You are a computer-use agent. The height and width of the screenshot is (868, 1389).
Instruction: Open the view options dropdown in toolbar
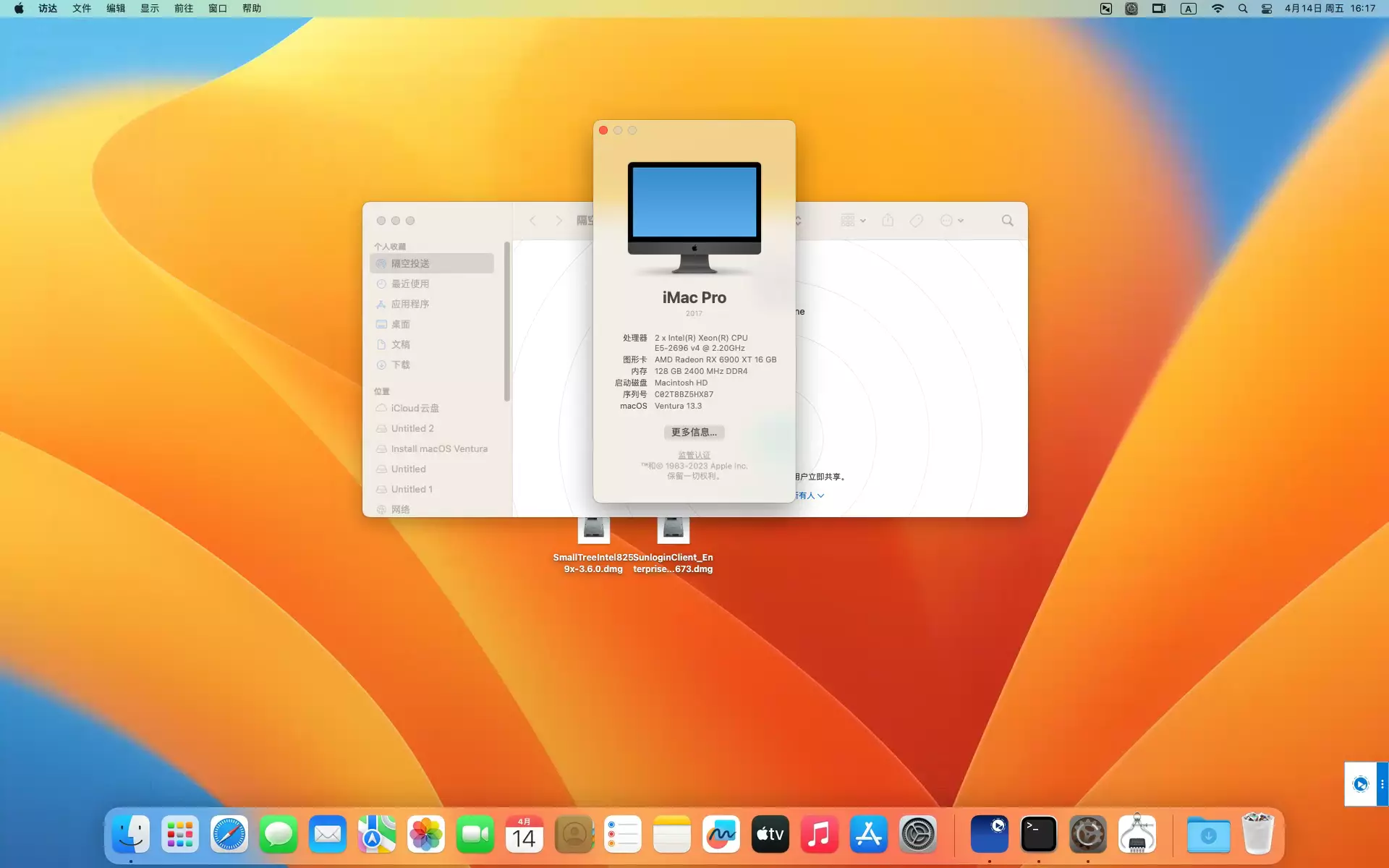click(x=854, y=221)
